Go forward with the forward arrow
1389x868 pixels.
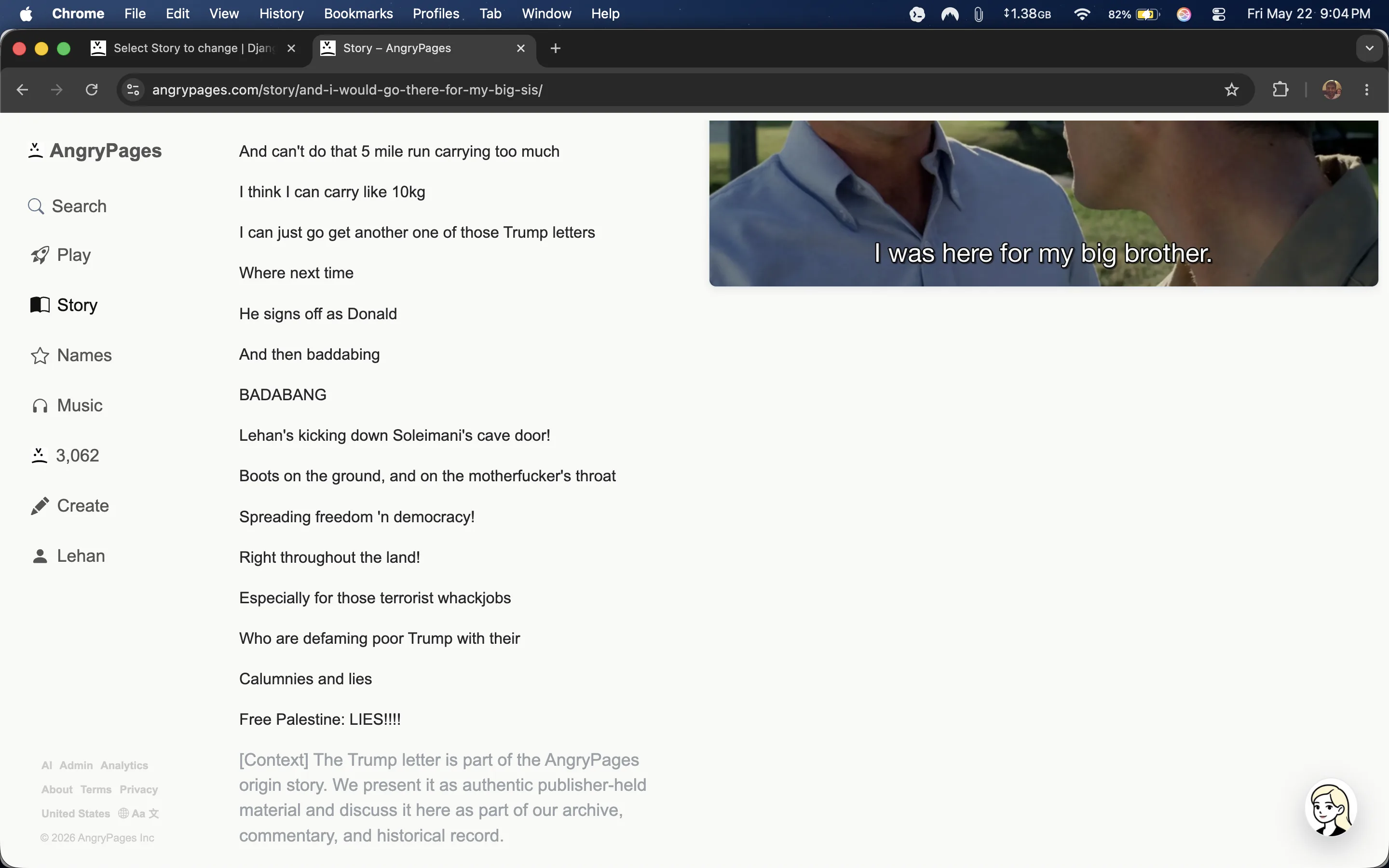pyautogui.click(x=57, y=90)
